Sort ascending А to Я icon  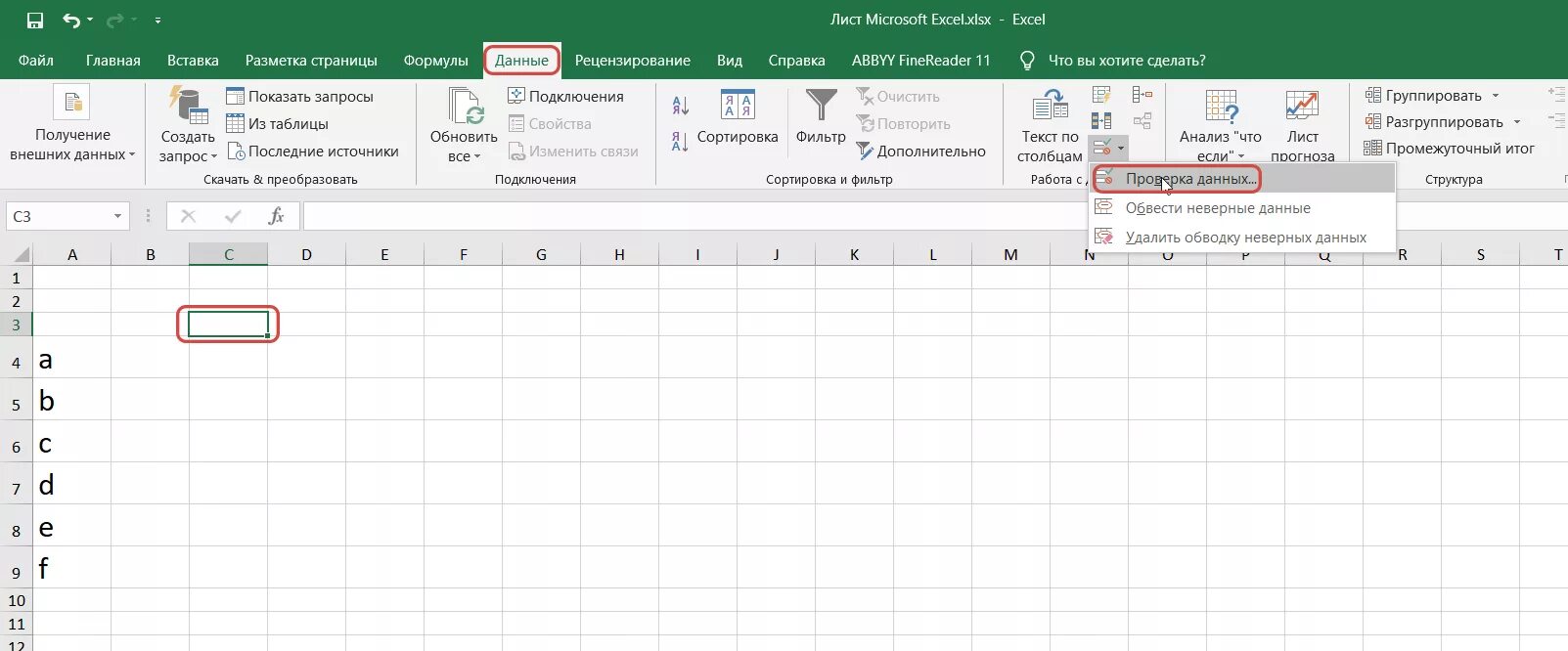681,105
